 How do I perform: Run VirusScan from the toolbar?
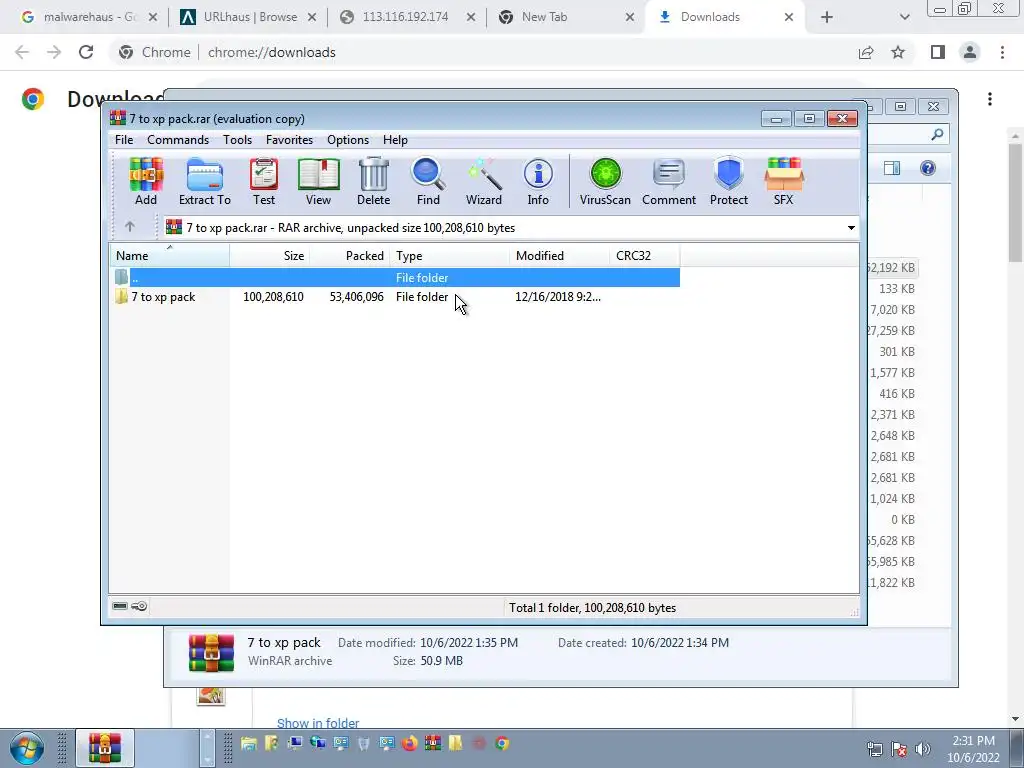pyautogui.click(x=605, y=182)
